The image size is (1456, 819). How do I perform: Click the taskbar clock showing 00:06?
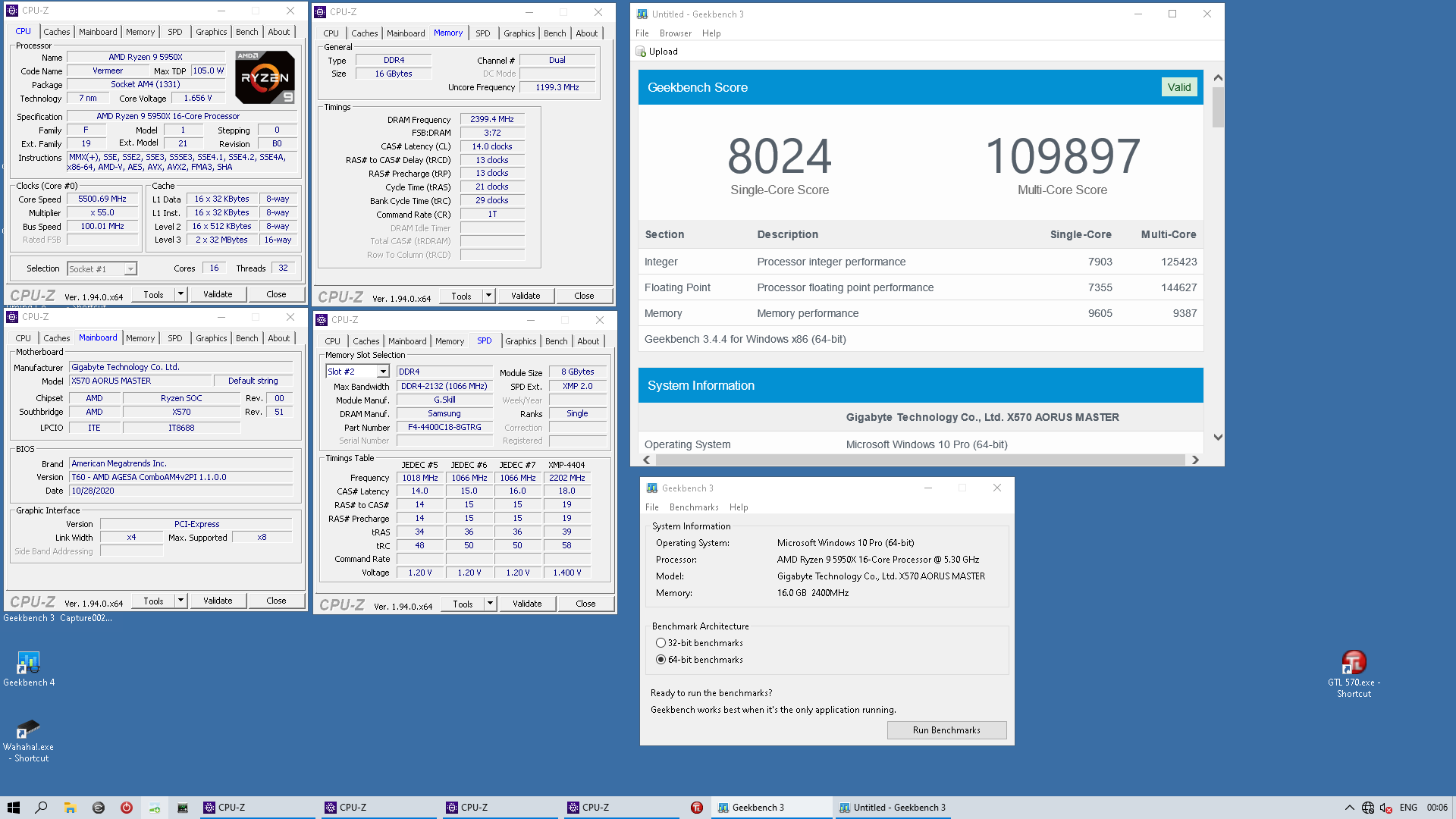point(1437,808)
